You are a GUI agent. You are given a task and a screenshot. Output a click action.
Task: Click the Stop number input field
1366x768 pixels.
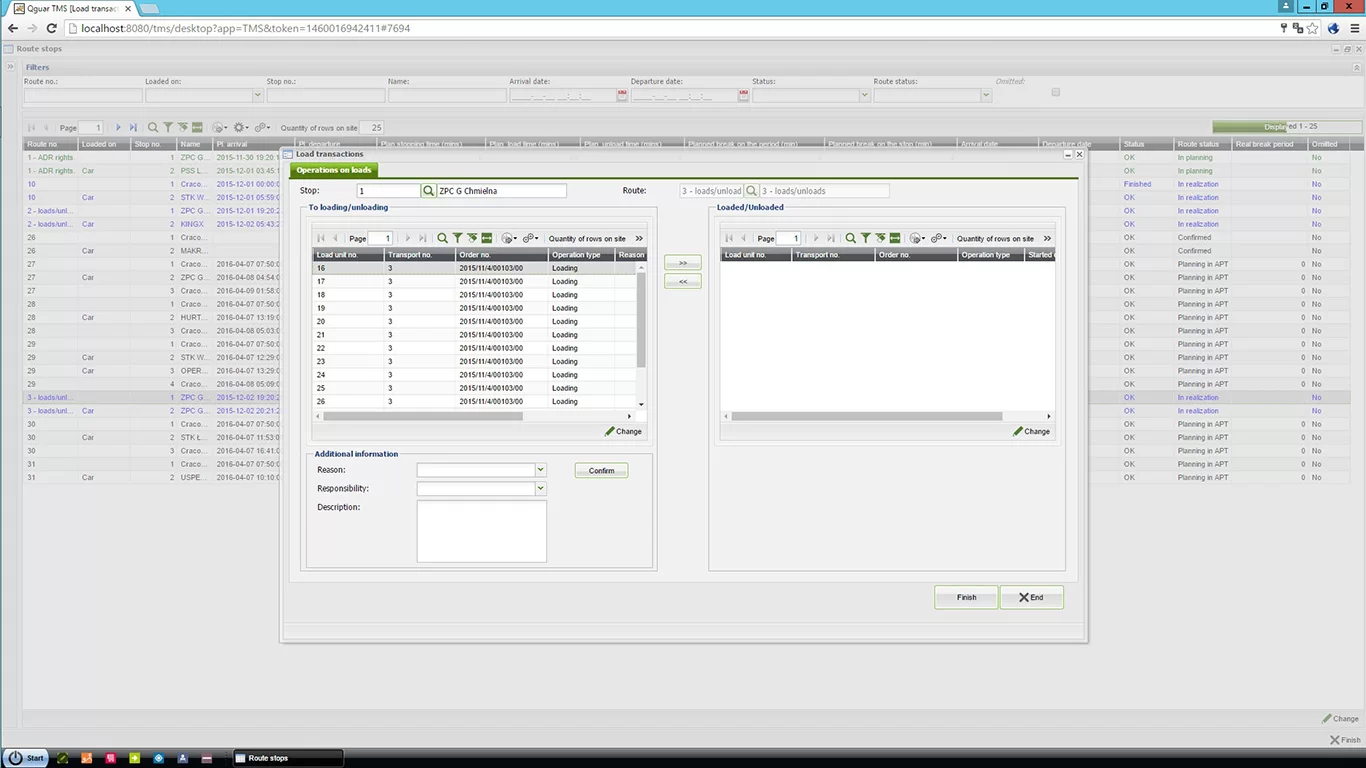tap(388, 191)
